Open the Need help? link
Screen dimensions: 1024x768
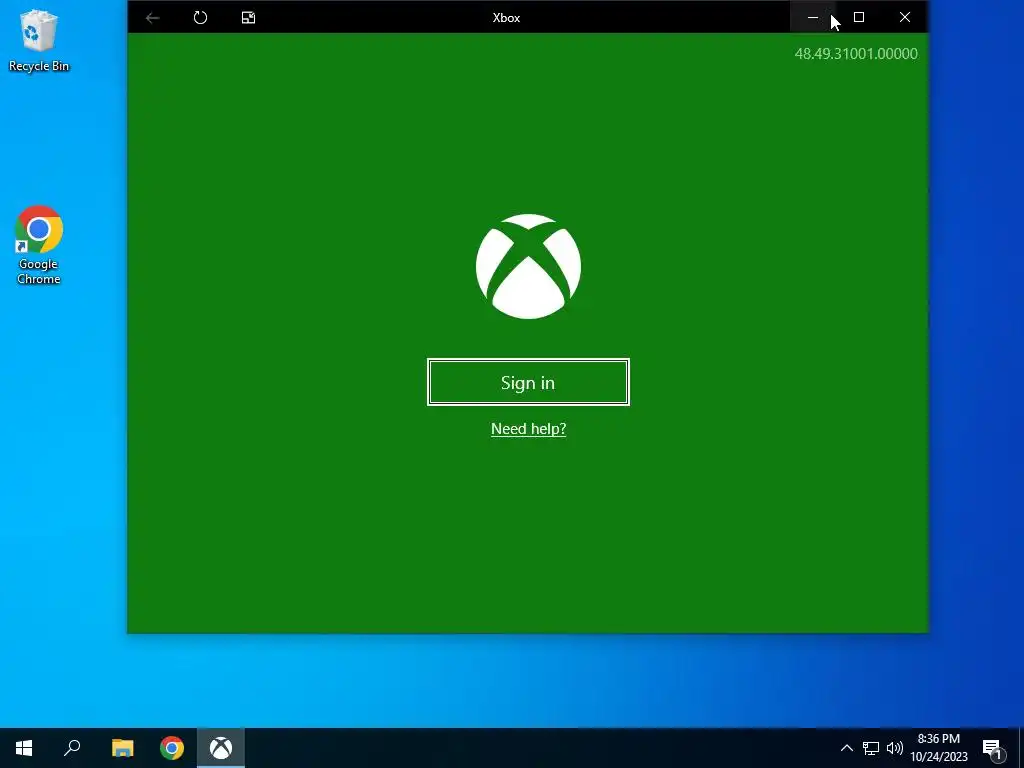tap(528, 428)
